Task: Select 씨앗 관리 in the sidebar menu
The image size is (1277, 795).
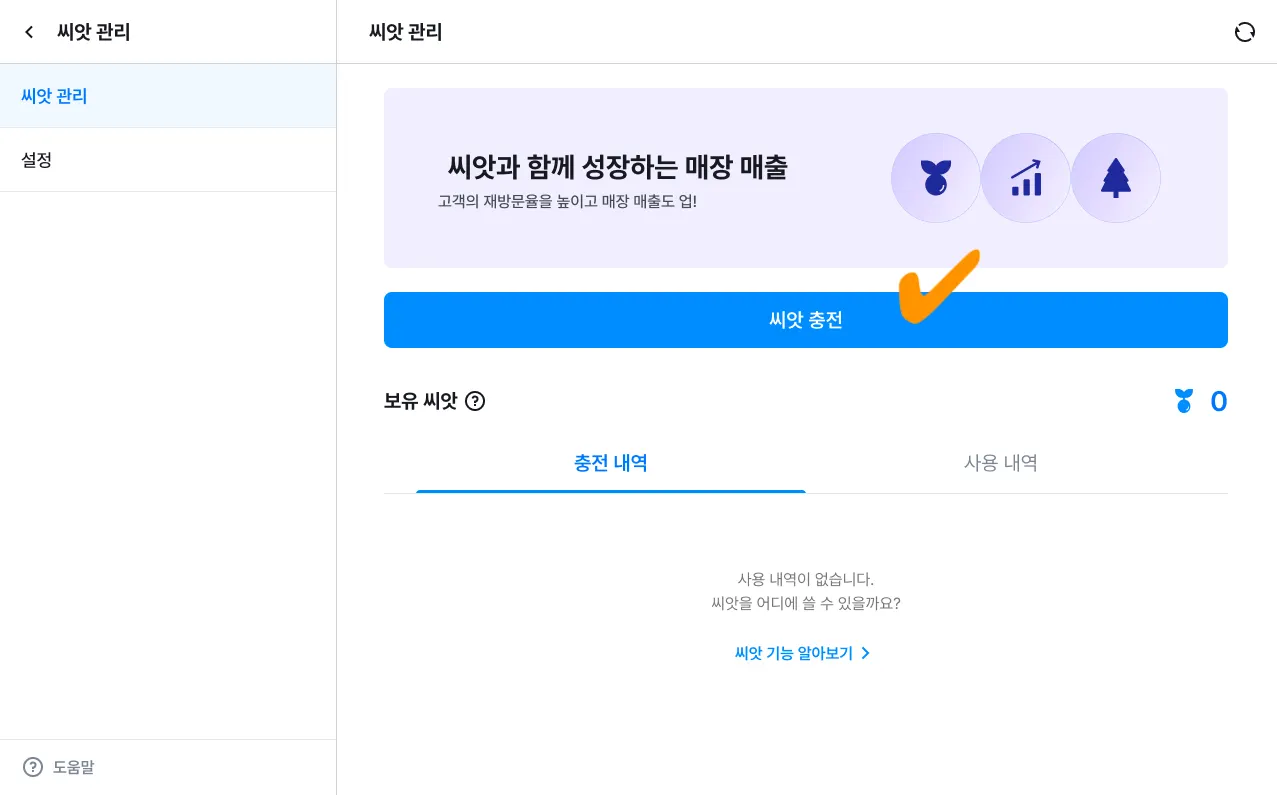Action: point(54,96)
